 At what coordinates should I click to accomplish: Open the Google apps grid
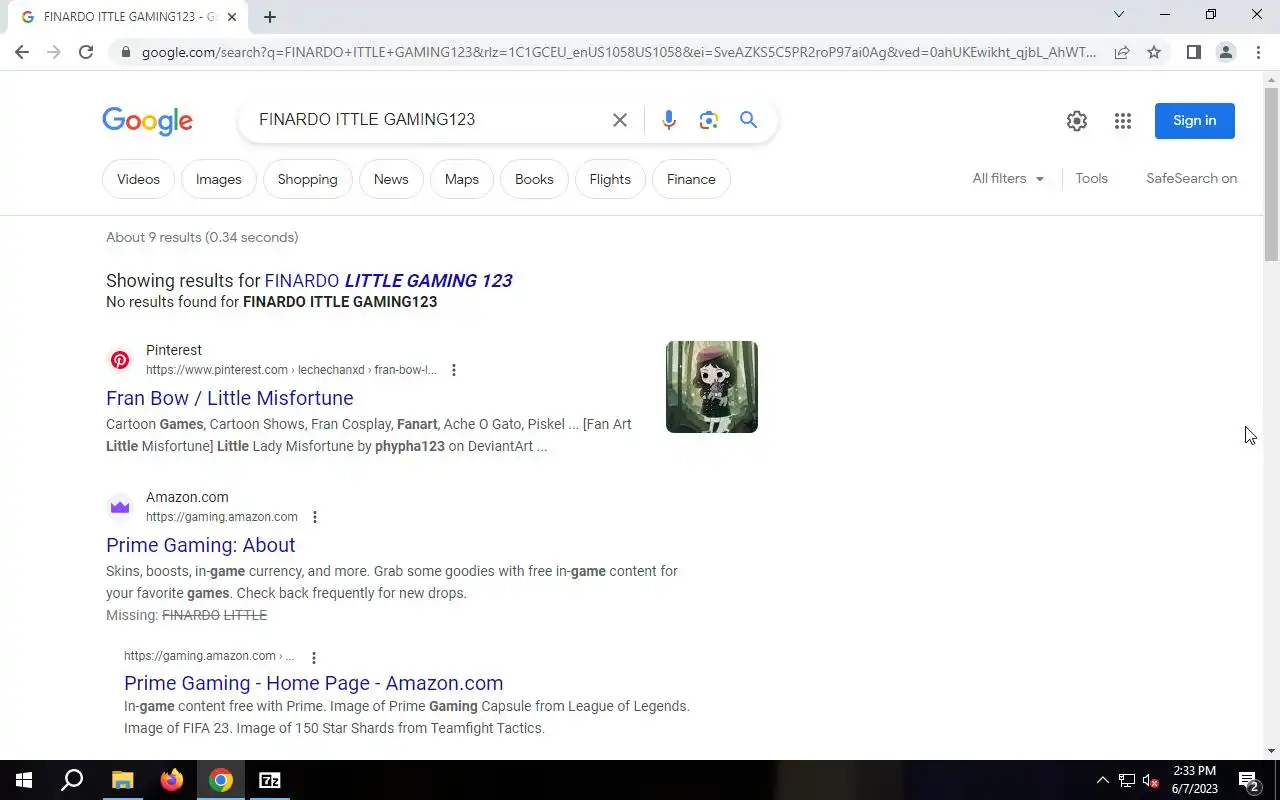(1123, 121)
